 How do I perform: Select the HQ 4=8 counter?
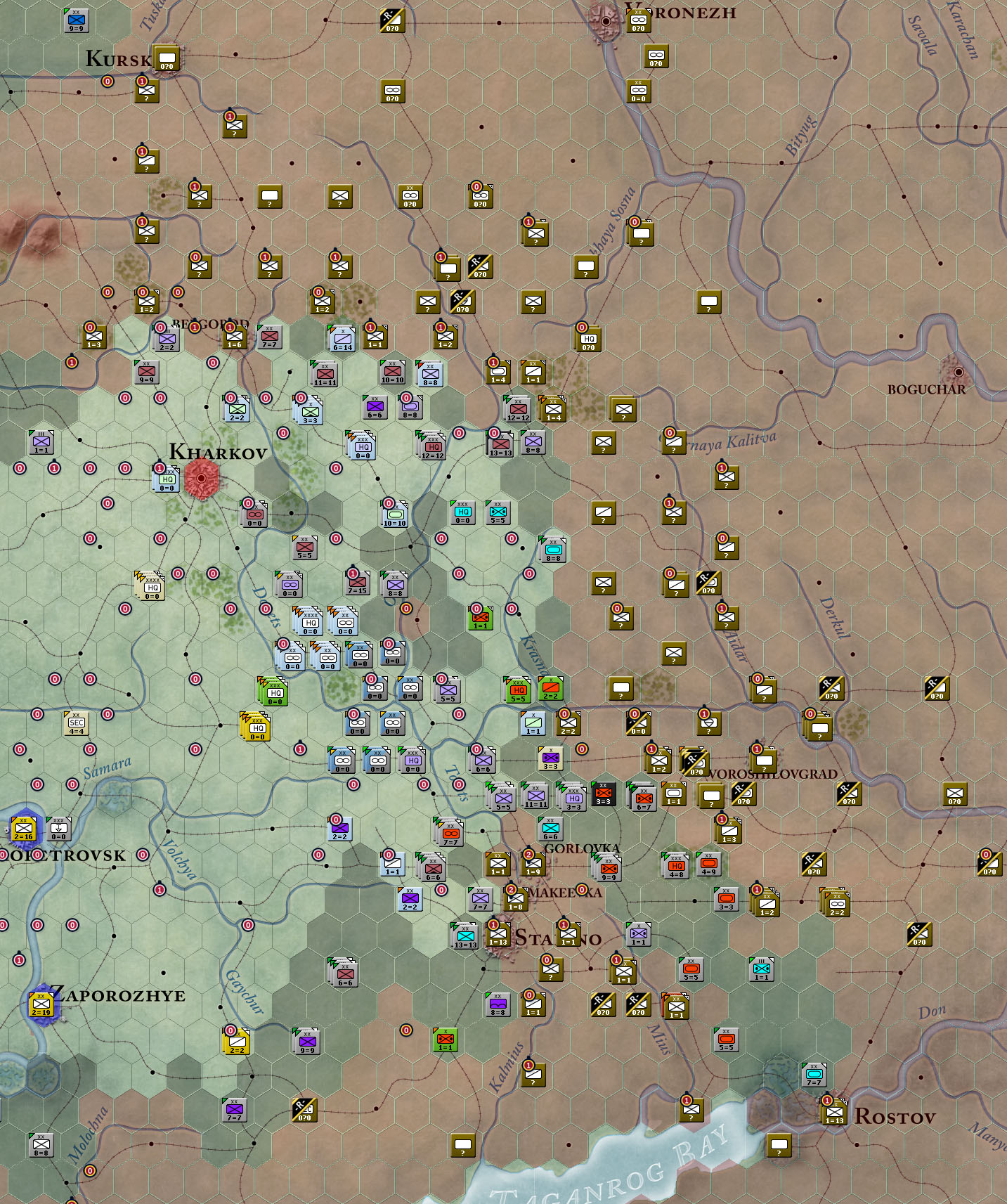pyautogui.click(x=676, y=866)
